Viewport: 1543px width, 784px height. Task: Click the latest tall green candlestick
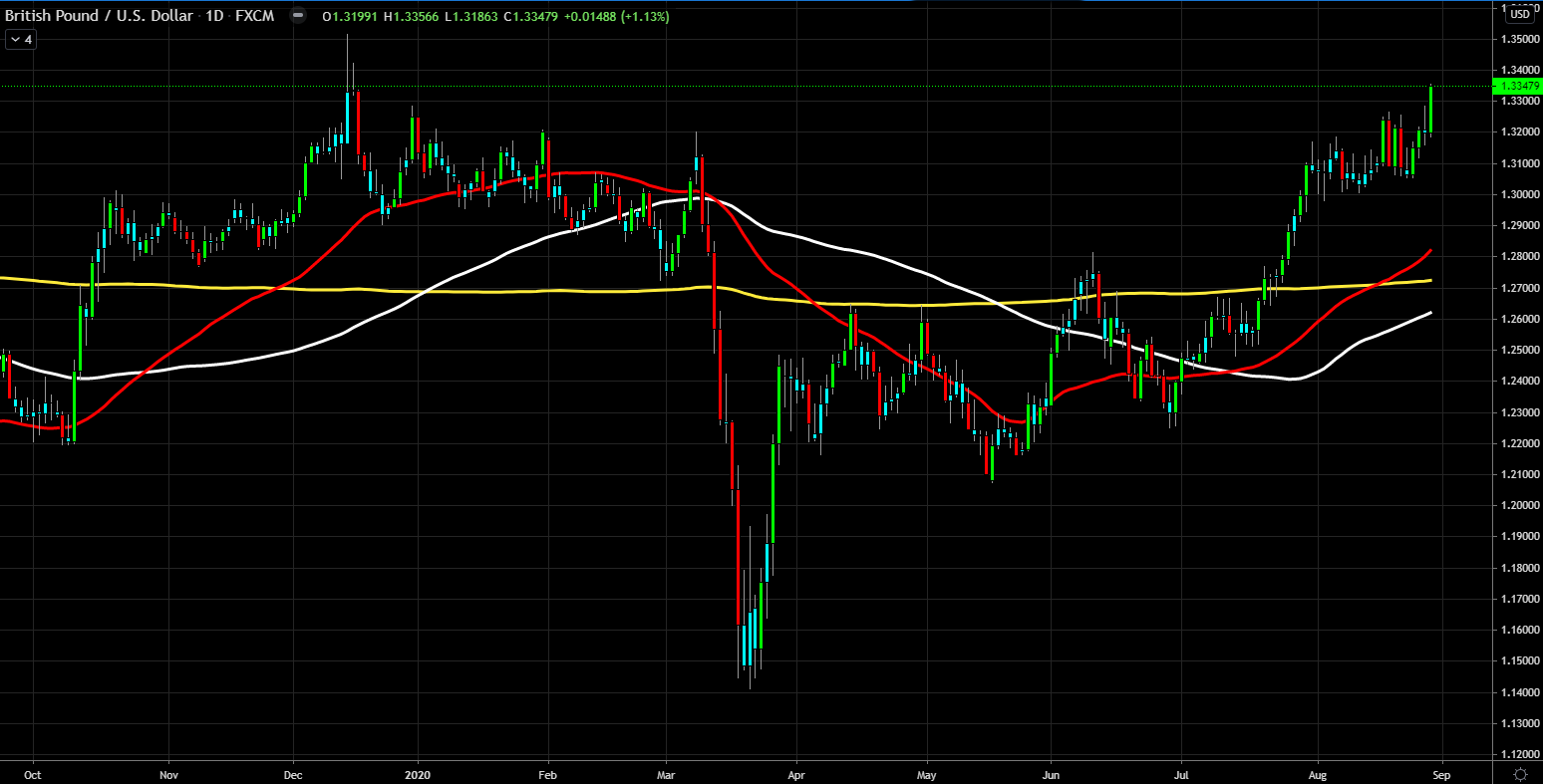(1431, 109)
